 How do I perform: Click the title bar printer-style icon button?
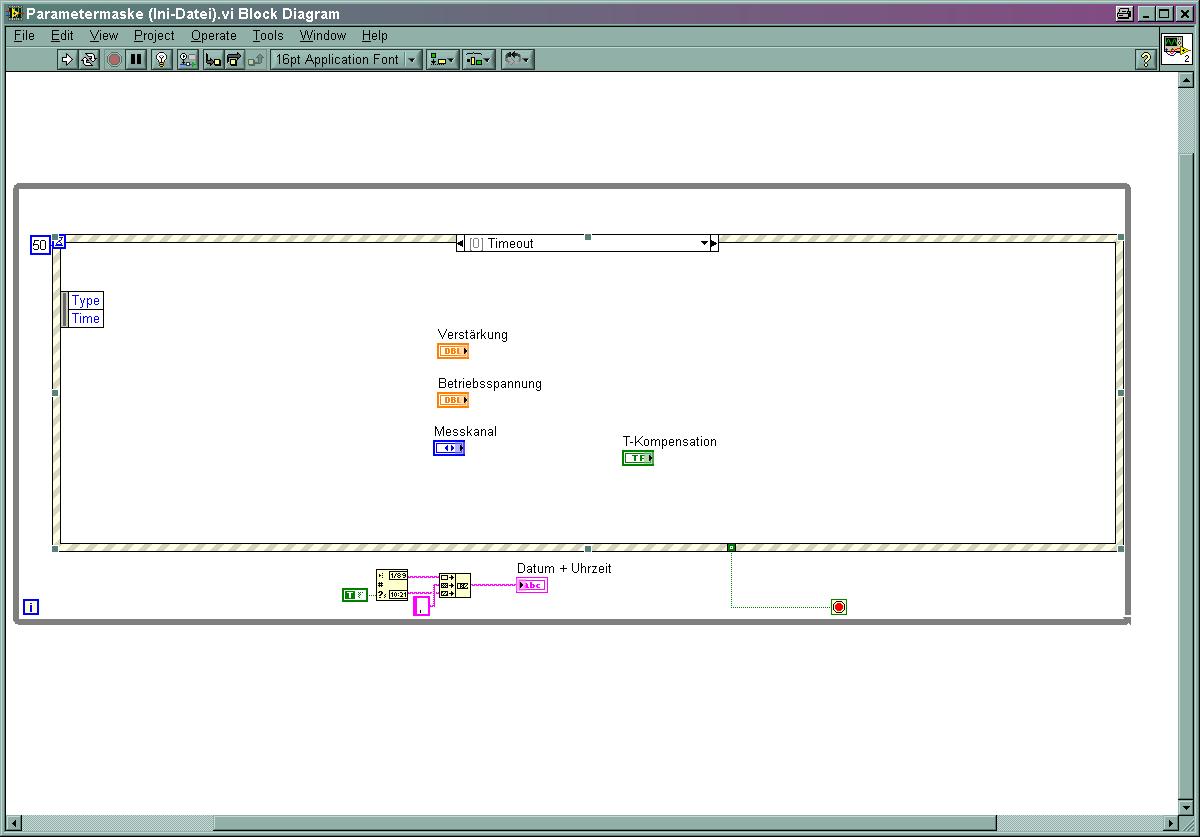[x=1124, y=13]
